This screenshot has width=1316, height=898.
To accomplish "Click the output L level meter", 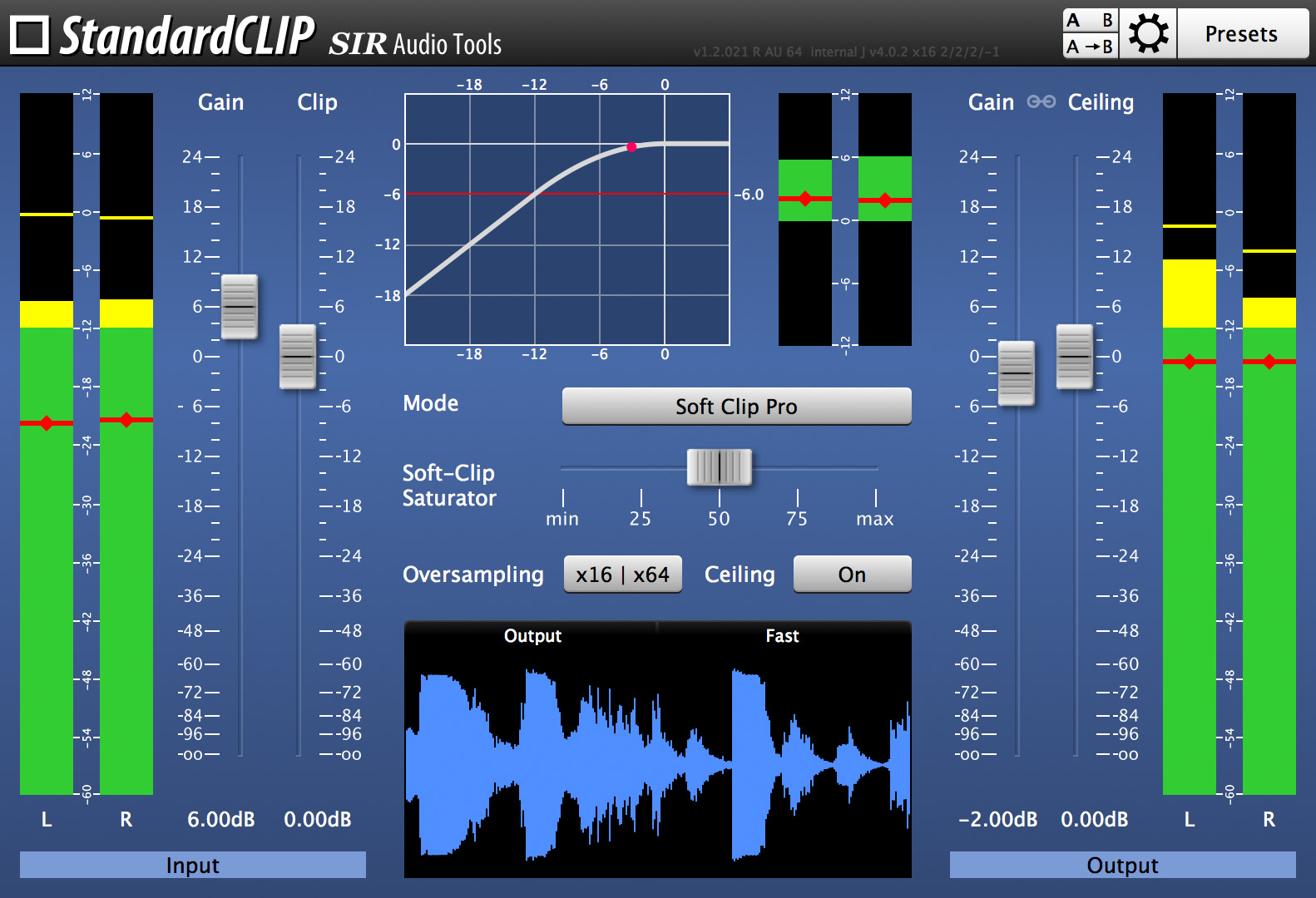I will click(1190, 444).
